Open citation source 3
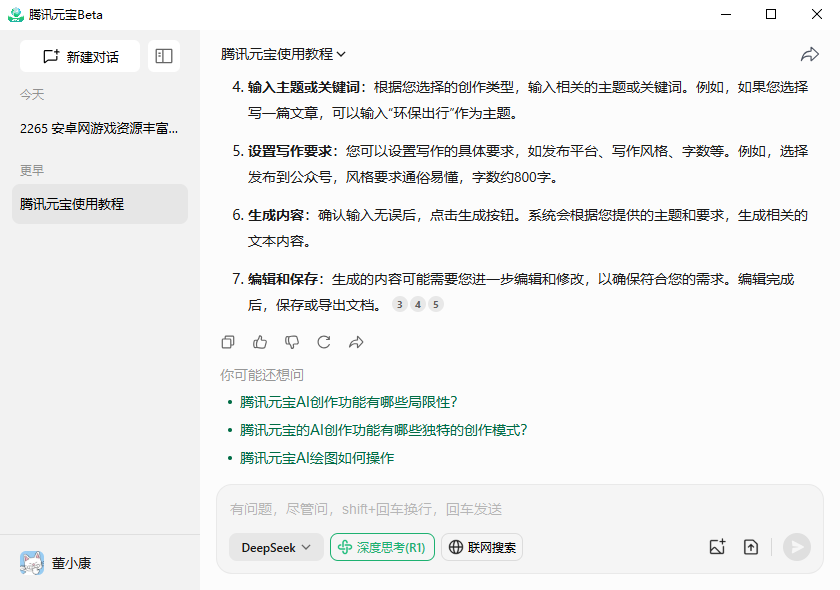The height and width of the screenshot is (590, 840). pos(399,304)
